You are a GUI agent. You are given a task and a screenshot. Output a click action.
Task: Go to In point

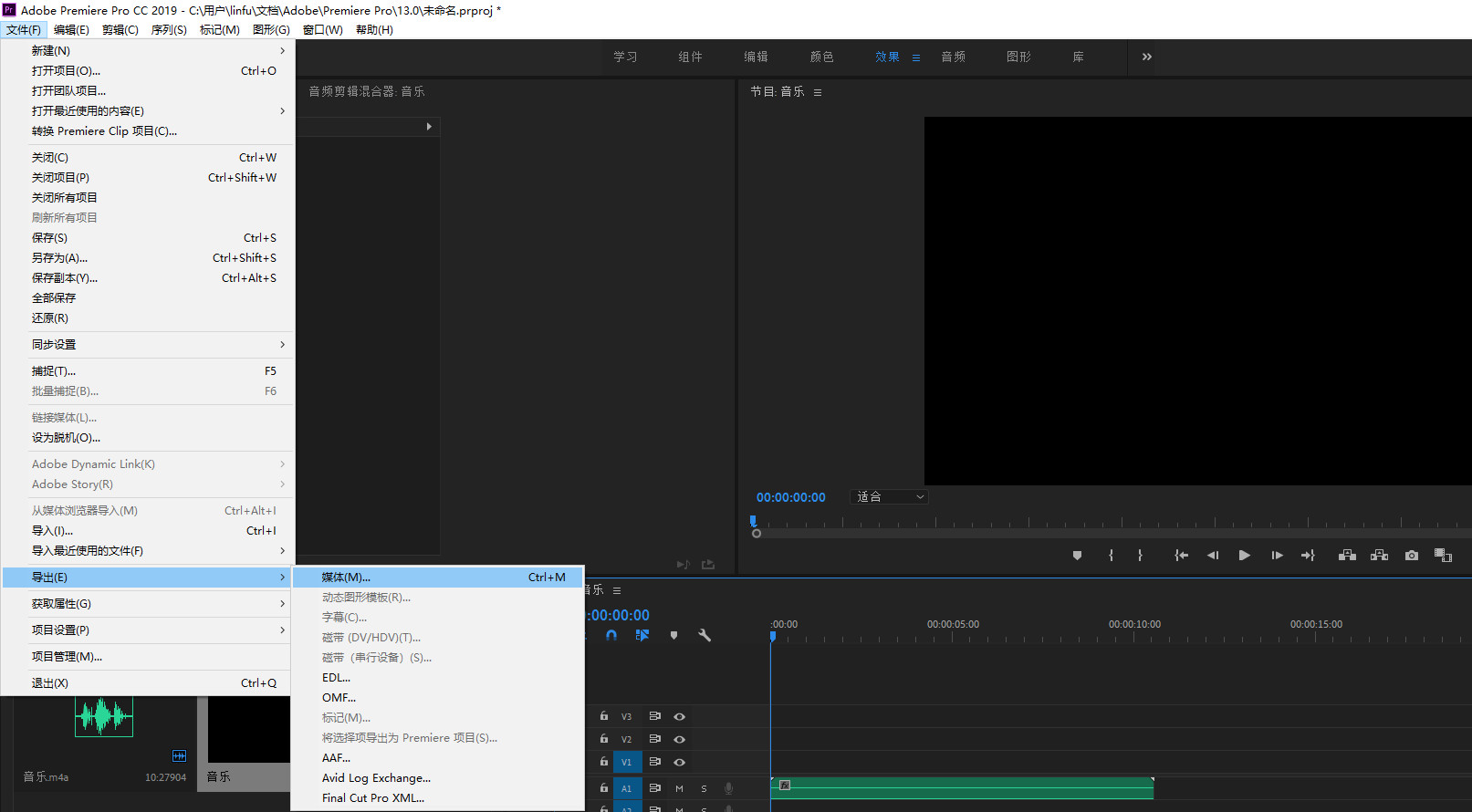[x=1181, y=555]
